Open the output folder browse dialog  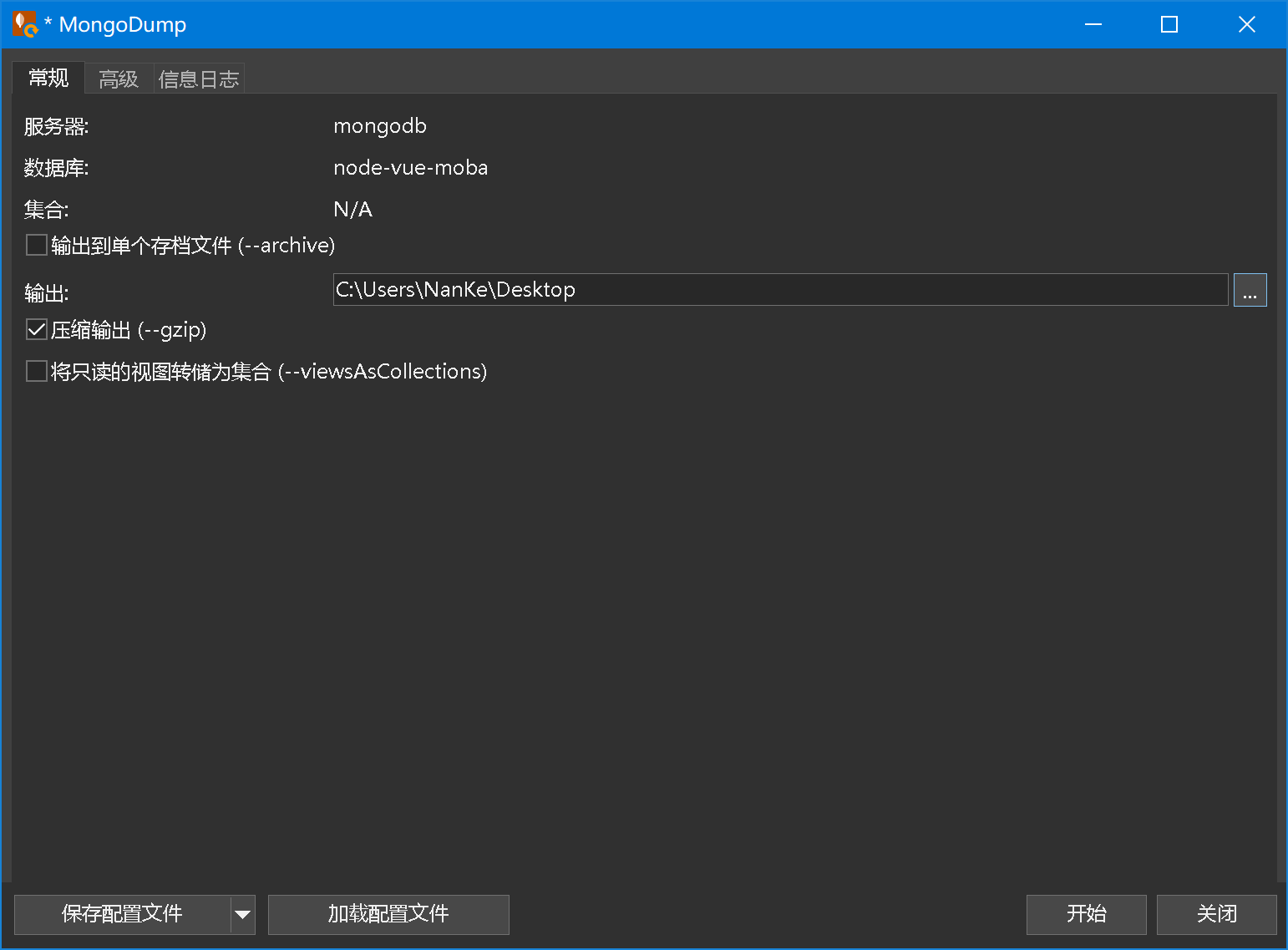click(x=1250, y=289)
